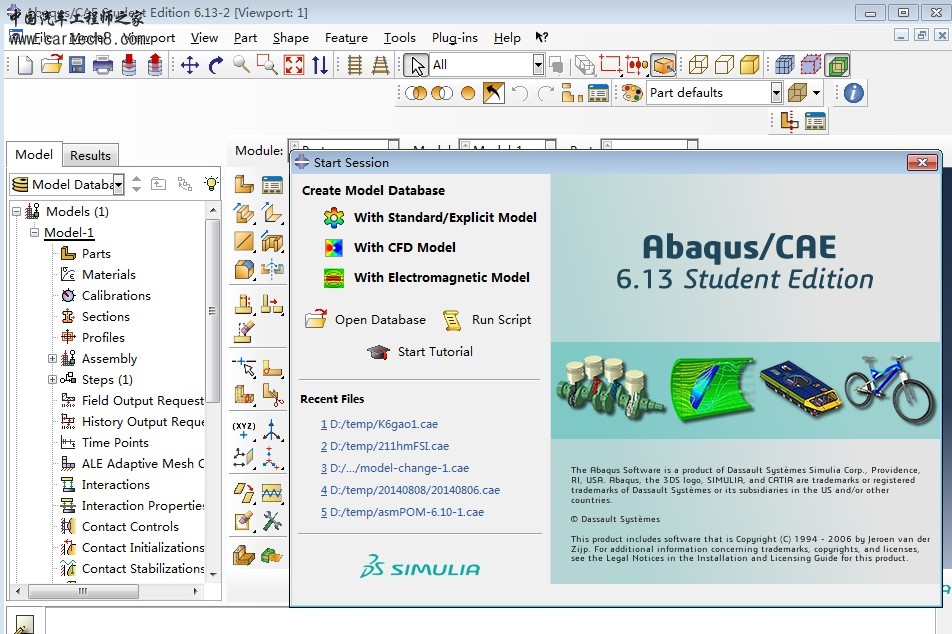Open recent file D:/temp/asmPOM-6.10-1.cae
The height and width of the screenshot is (634, 952).
tap(403, 512)
